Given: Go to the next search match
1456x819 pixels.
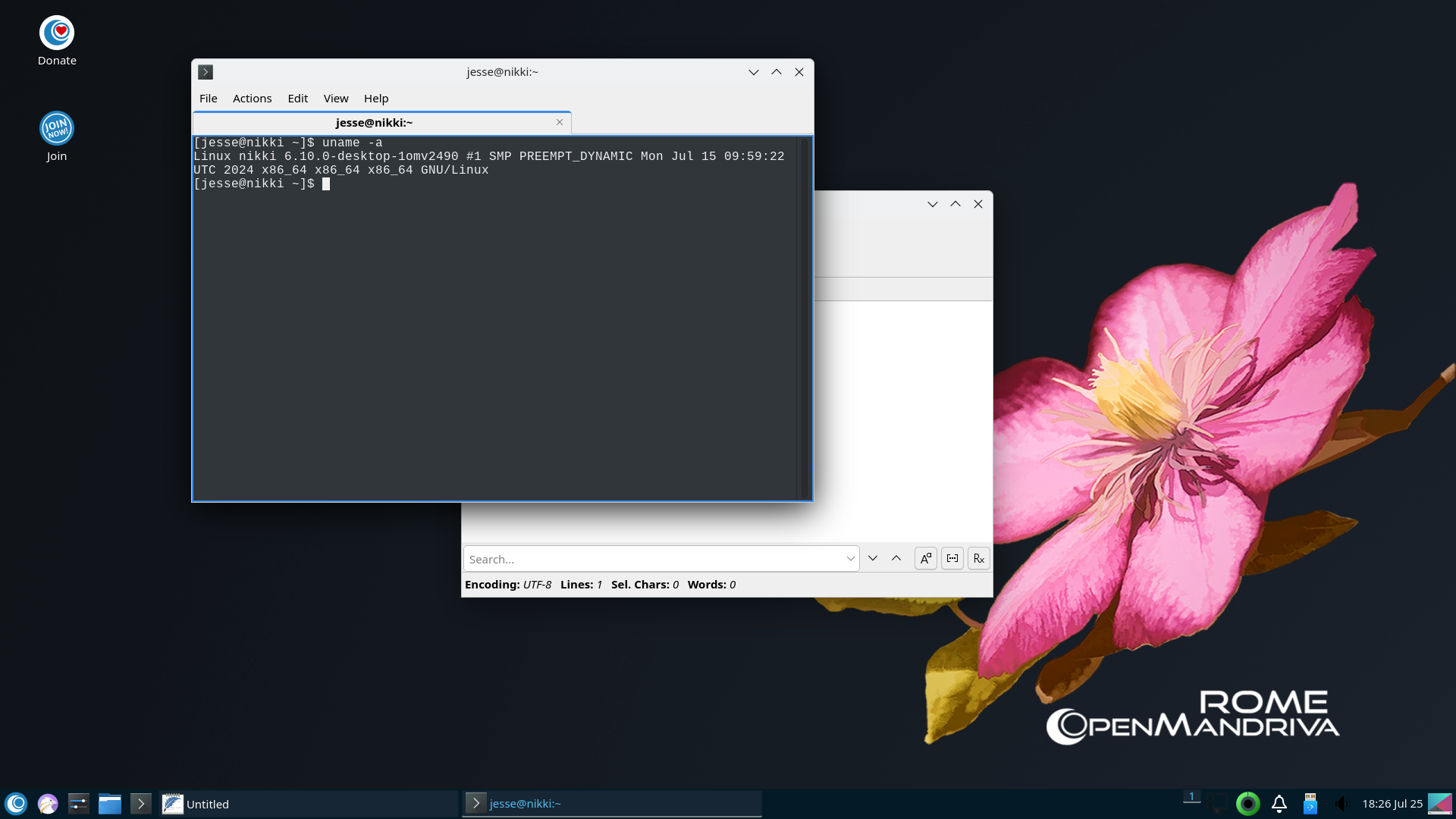Looking at the screenshot, I should pos(873,558).
